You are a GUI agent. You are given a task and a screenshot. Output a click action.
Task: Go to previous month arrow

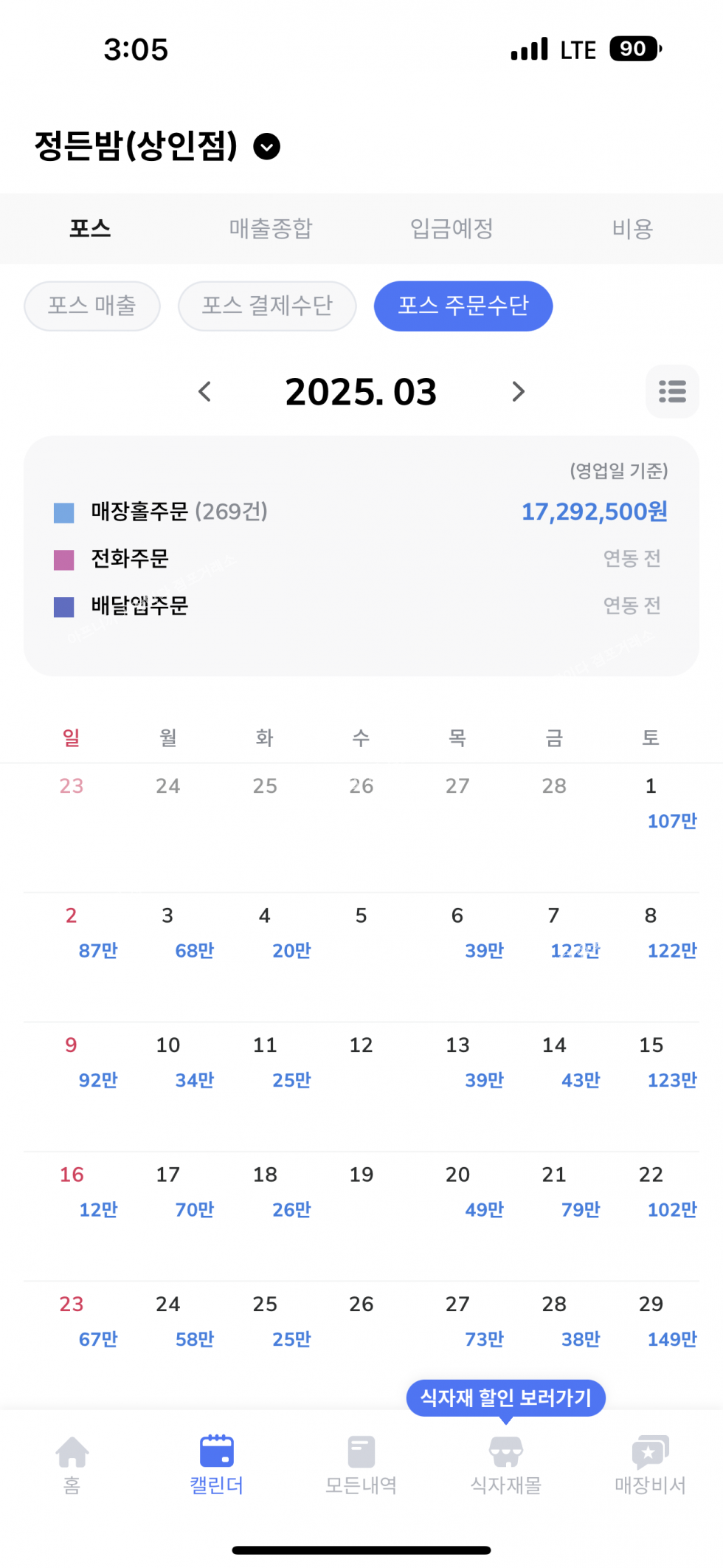(x=205, y=391)
